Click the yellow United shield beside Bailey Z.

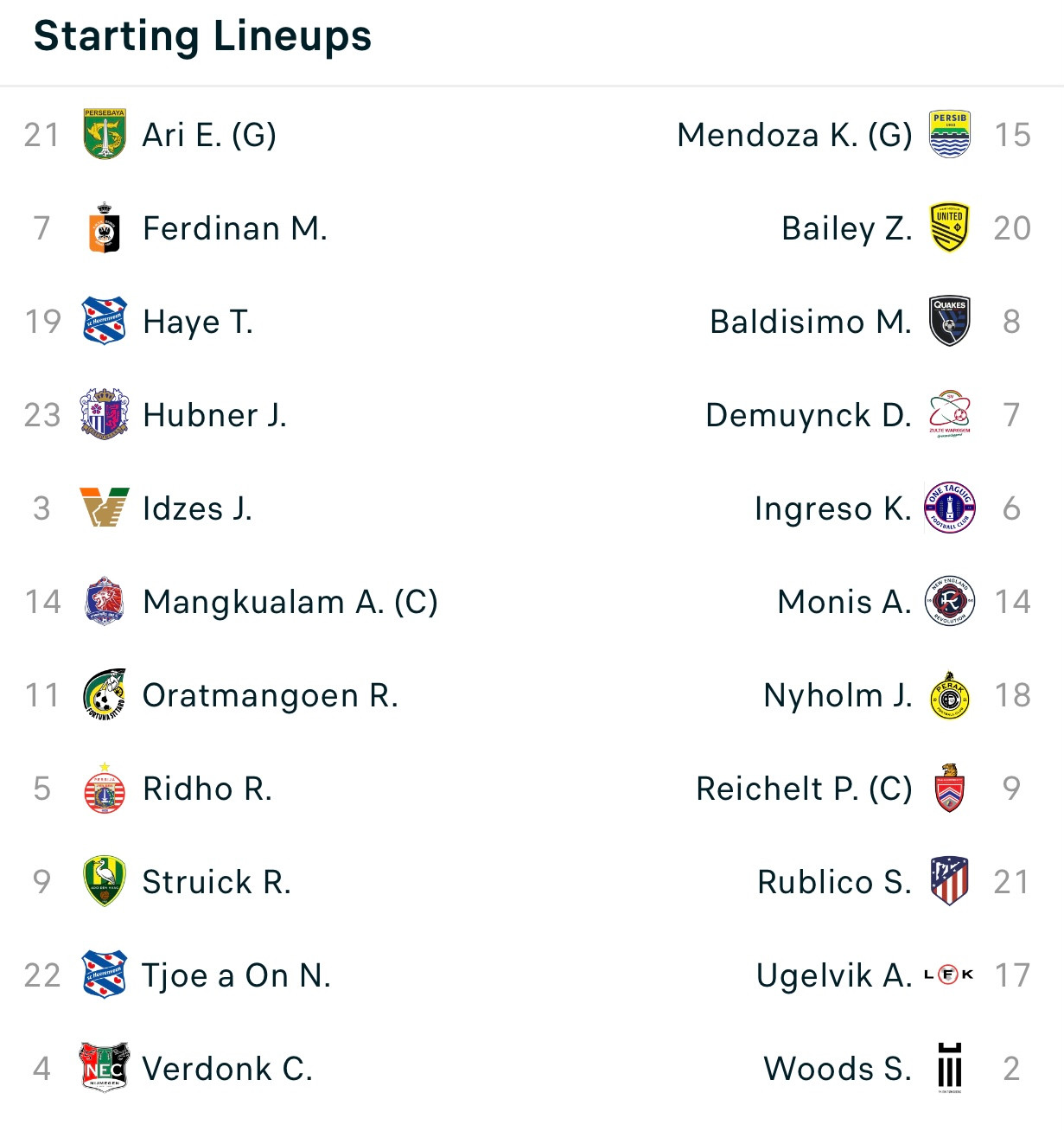(x=949, y=227)
